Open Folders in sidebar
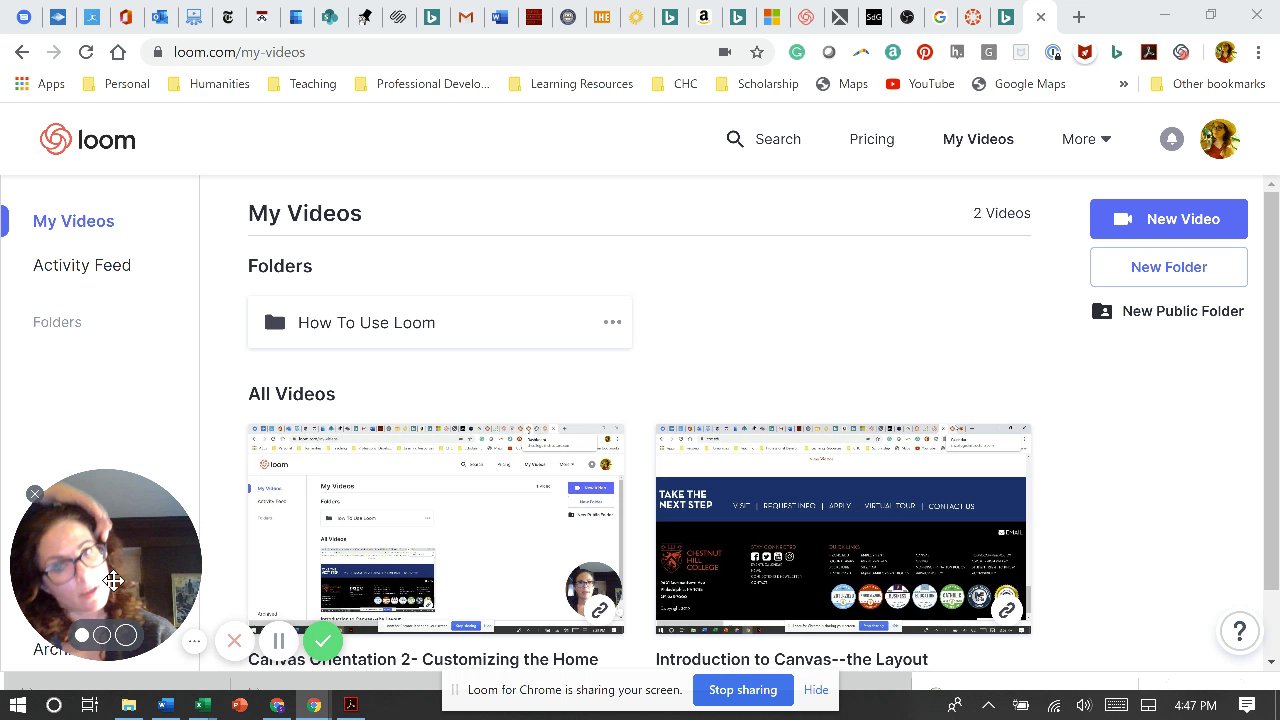 (x=57, y=322)
